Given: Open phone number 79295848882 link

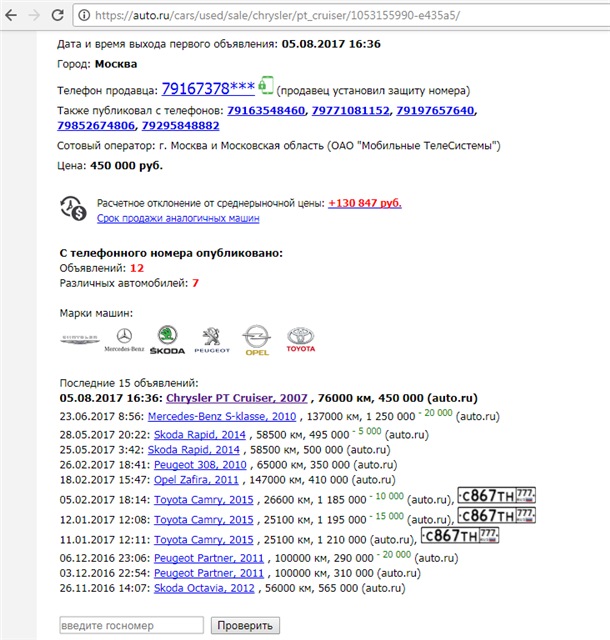Looking at the screenshot, I should coord(180,126).
